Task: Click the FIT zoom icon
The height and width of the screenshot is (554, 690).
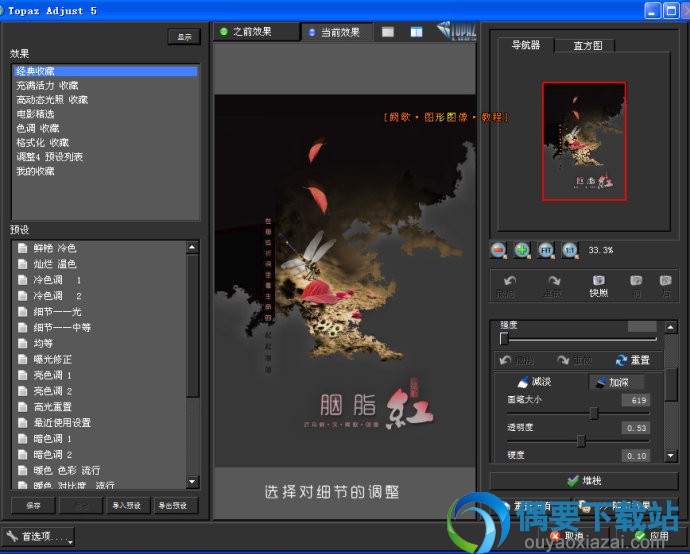Action: coord(546,250)
